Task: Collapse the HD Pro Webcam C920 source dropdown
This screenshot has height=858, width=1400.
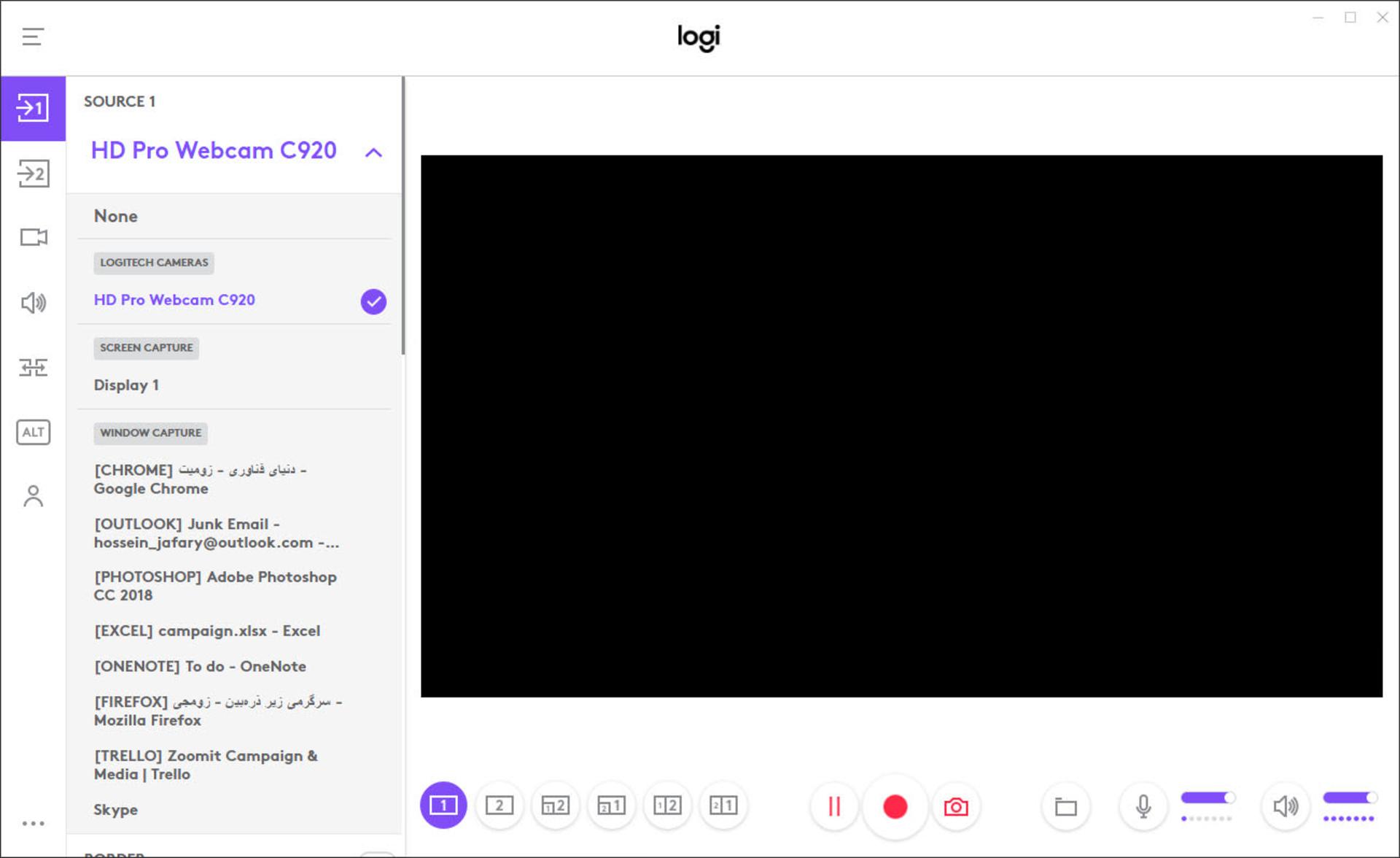Action: click(x=373, y=152)
